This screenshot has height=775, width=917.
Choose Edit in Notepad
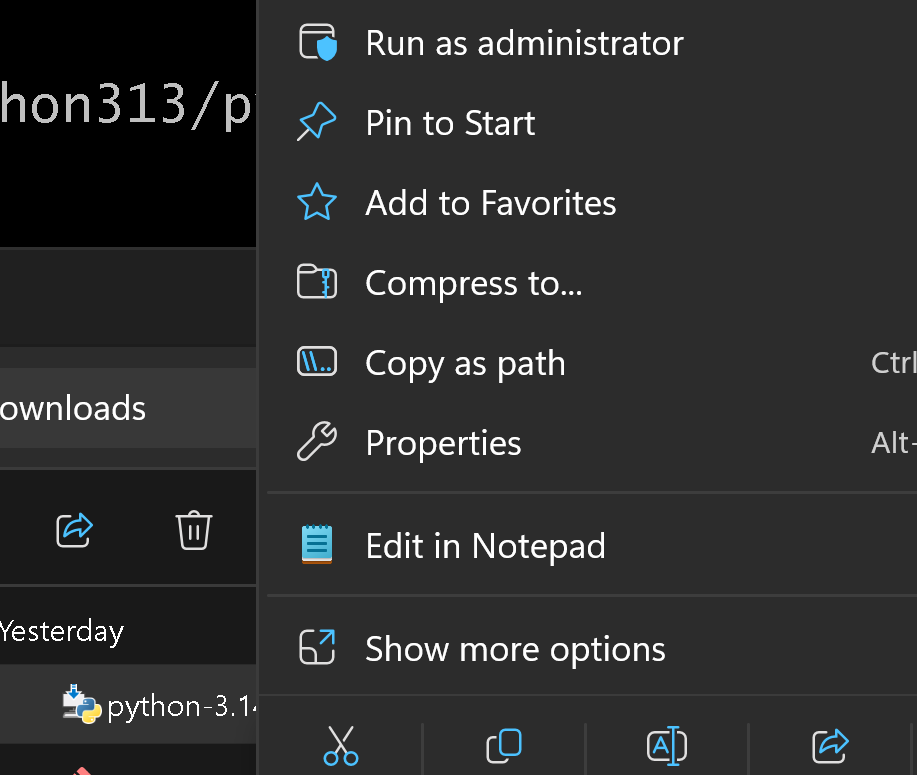coord(485,546)
